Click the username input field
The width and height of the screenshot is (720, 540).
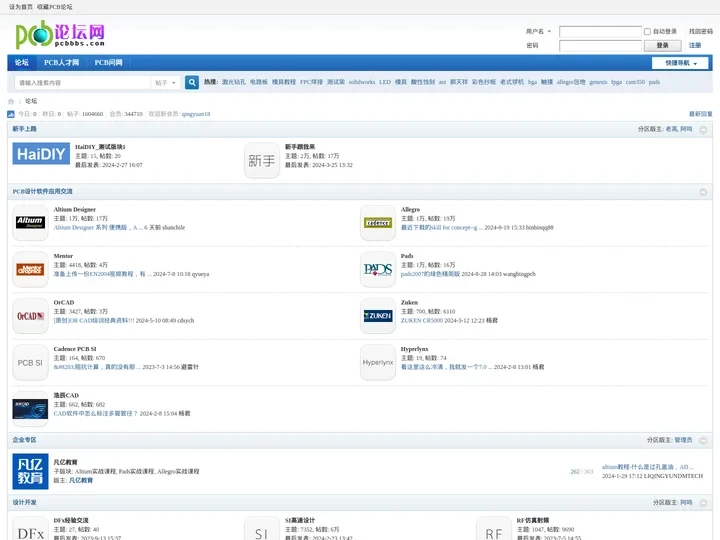(x=600, y=31)
